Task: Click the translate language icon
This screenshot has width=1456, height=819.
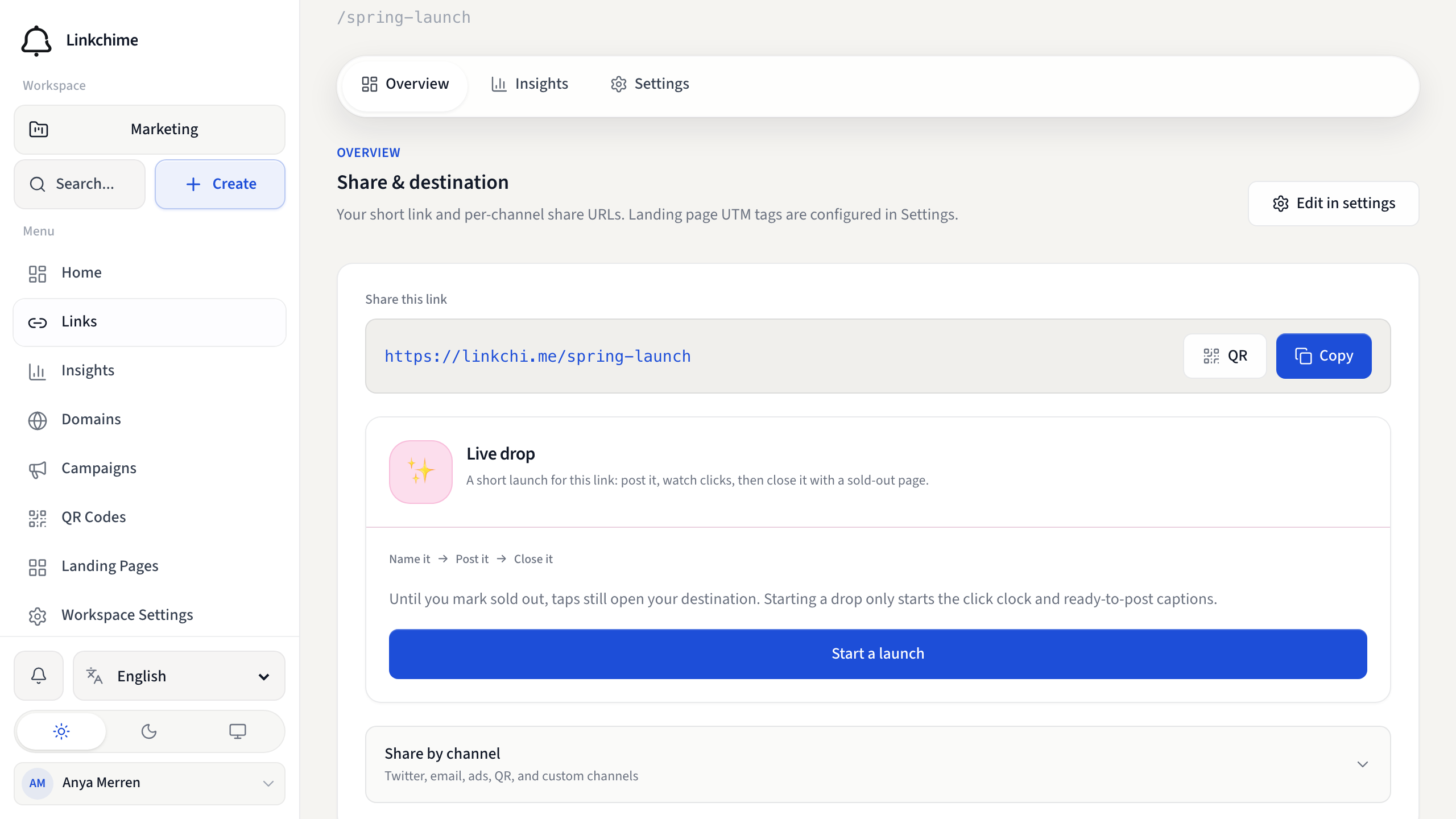Action: 94,676
